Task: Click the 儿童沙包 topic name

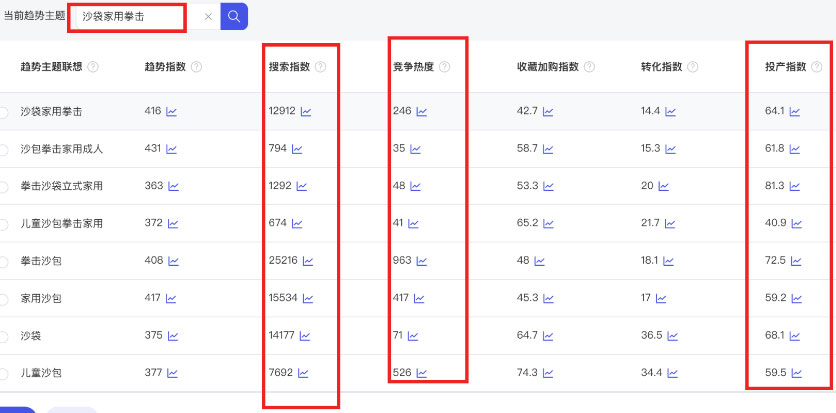Action: (41, 373)
